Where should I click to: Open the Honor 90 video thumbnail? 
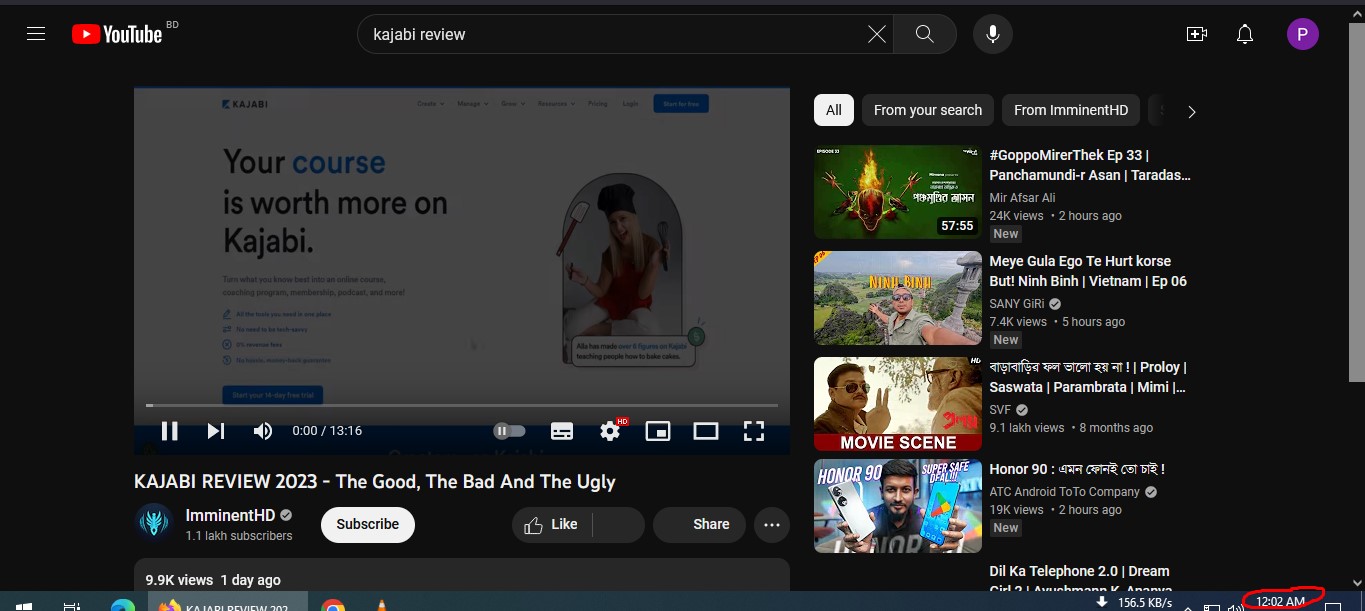[898, 506]
